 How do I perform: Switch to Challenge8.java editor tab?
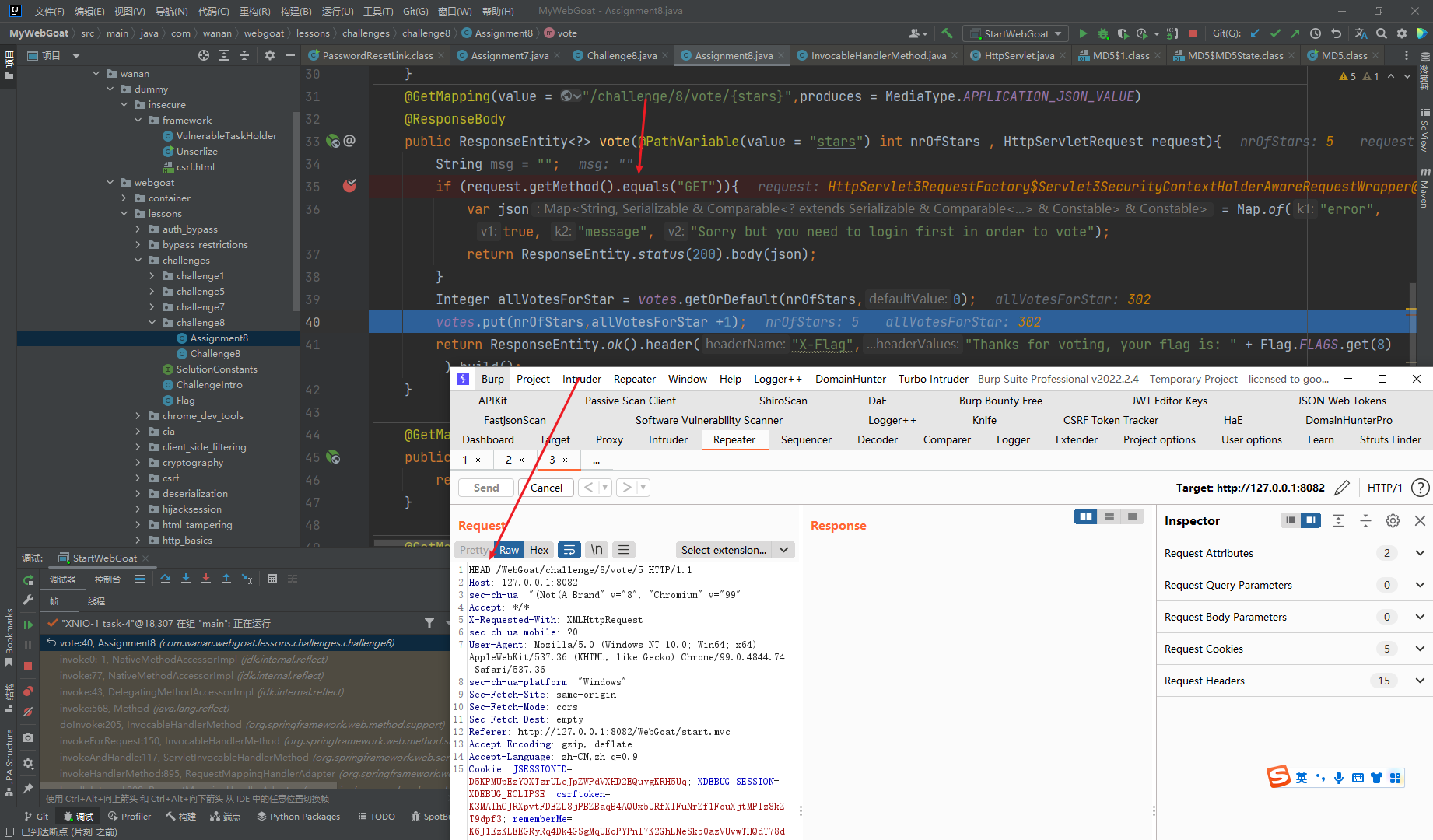621,55
